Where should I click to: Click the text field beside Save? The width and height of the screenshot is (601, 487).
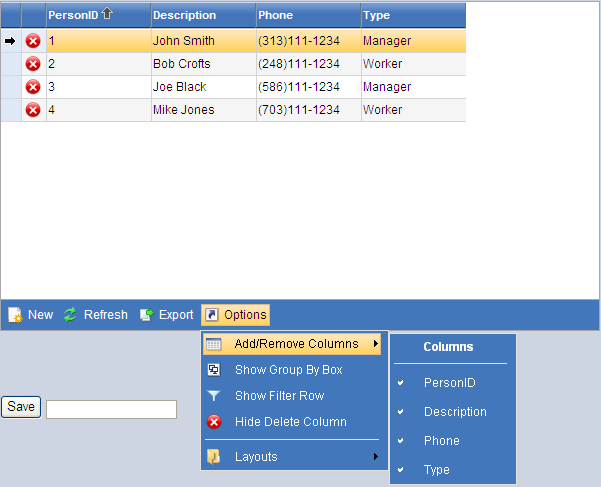click(x=111, y=409)
